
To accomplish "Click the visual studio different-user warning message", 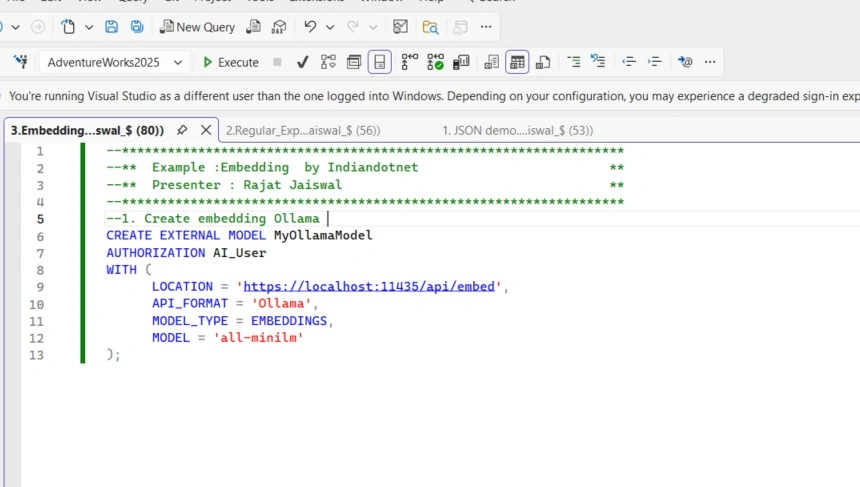I will click(x=434, y=96).
